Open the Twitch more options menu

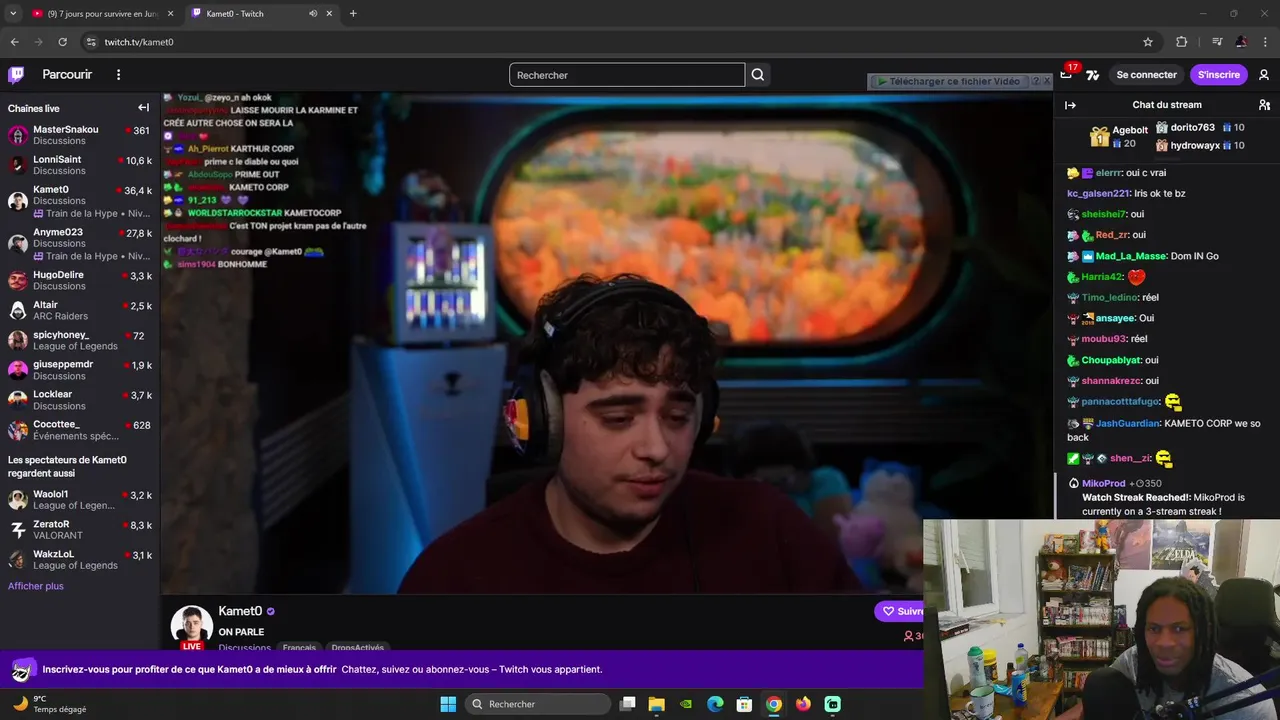pos(118,75)
